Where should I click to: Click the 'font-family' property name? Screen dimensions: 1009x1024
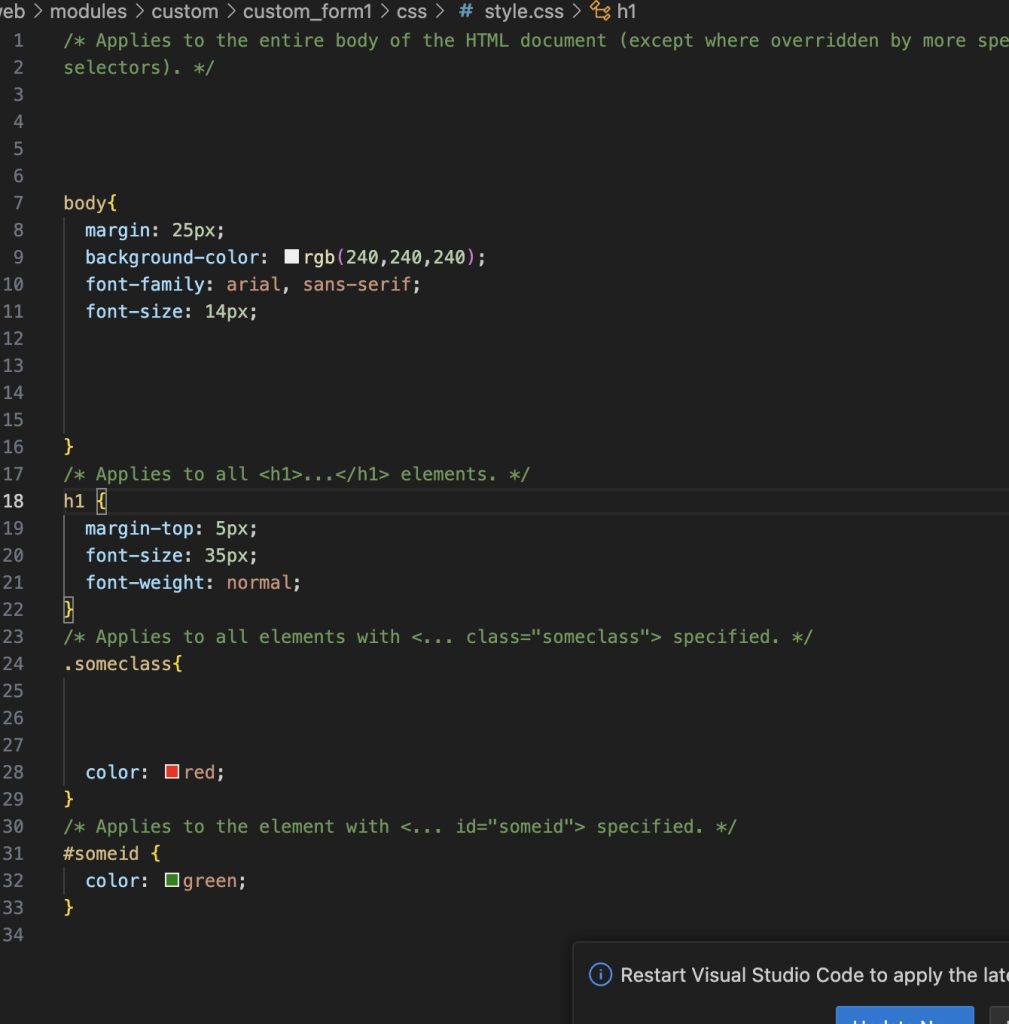(145, 284)
